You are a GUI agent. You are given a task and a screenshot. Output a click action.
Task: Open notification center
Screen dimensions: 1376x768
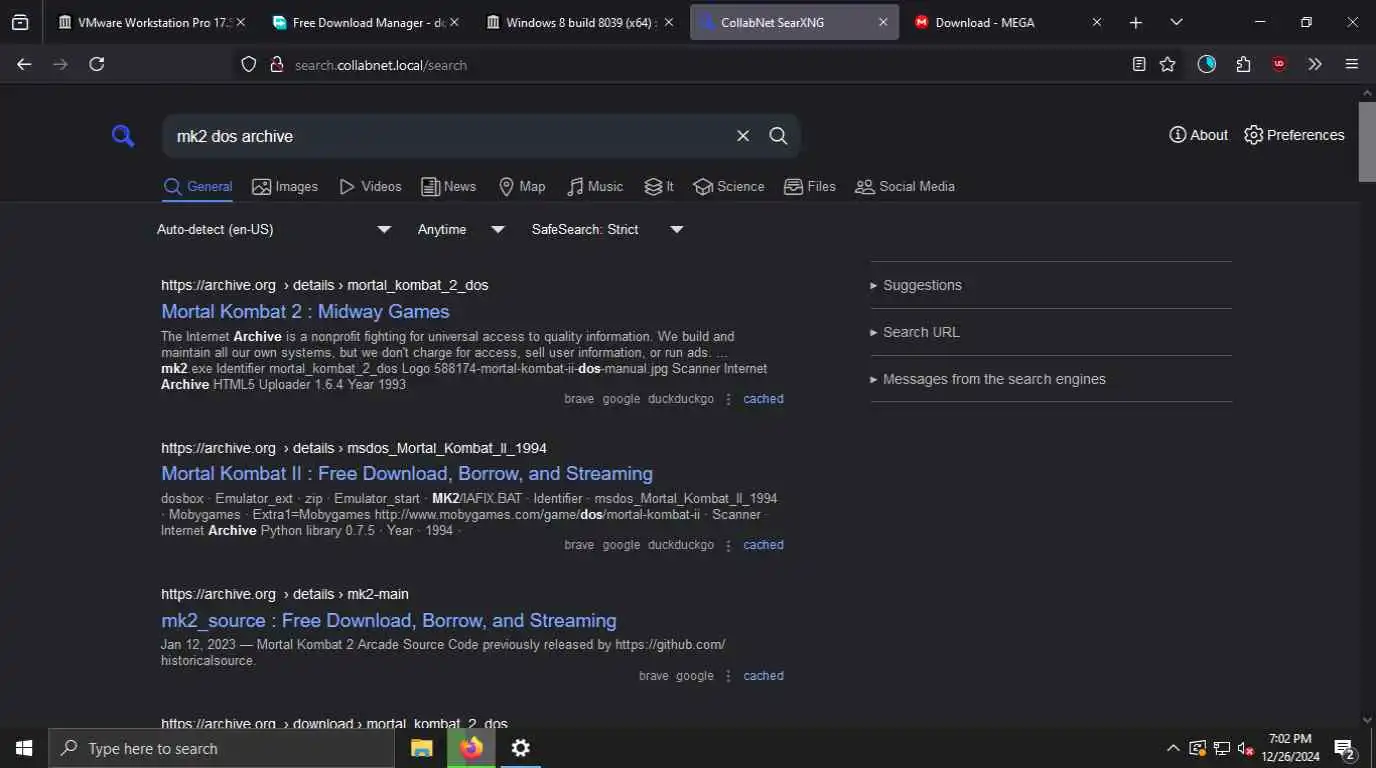[1345, 748]
